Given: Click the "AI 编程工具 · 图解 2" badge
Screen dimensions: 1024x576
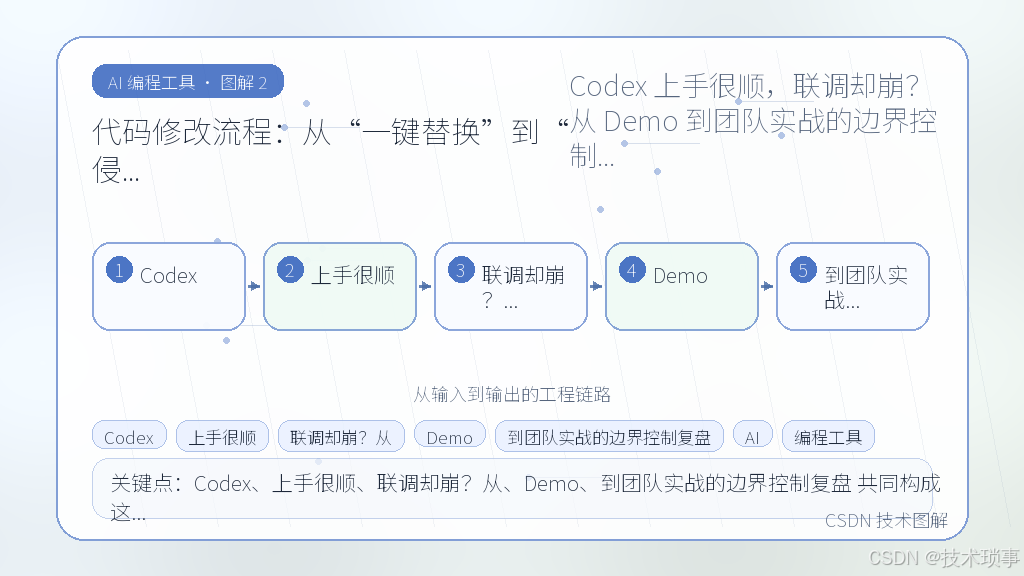Looking at the screenshot, I should (x=187, y=82).
